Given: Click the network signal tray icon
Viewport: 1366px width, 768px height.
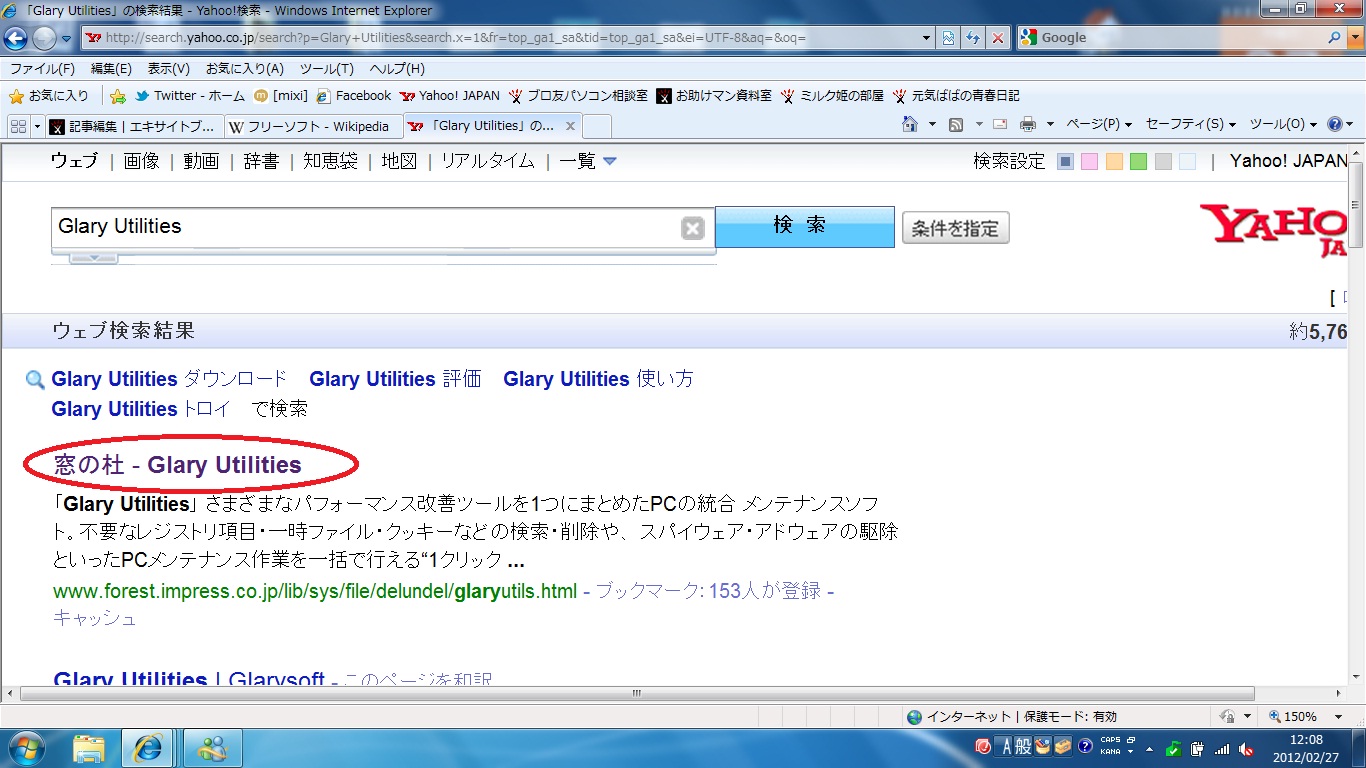Looking at the screenshot, I should coord(1222,748).
